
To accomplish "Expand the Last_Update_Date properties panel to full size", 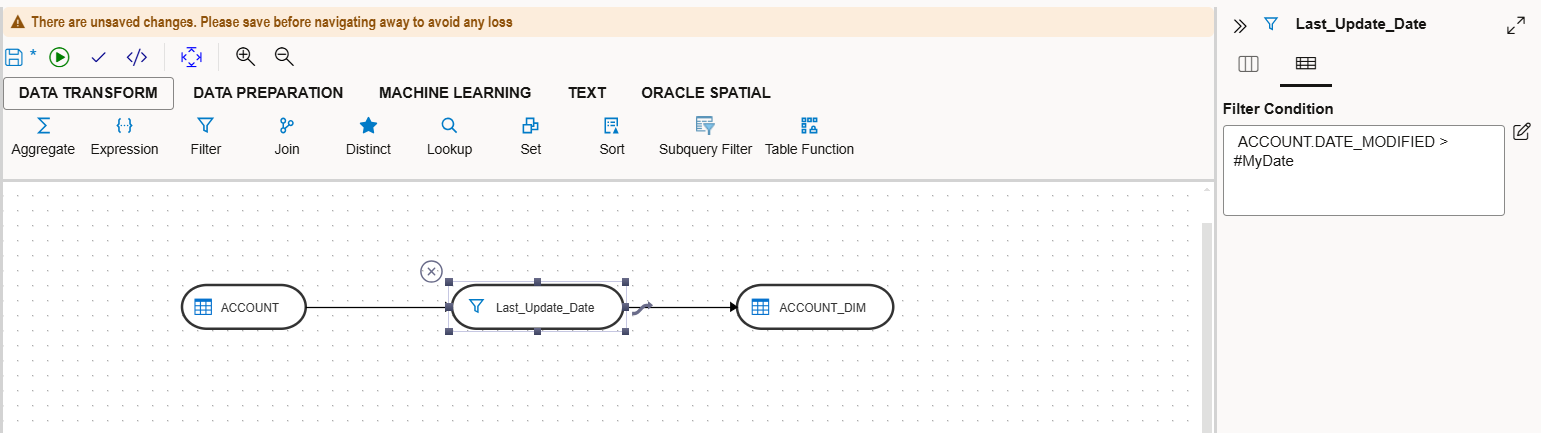I will (1516, 26).
